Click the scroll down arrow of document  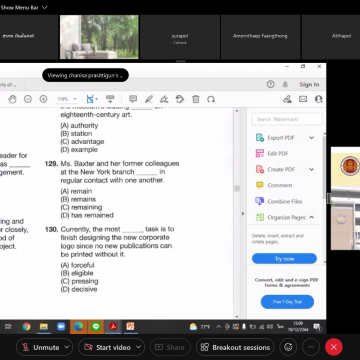(x=237, y=316)
